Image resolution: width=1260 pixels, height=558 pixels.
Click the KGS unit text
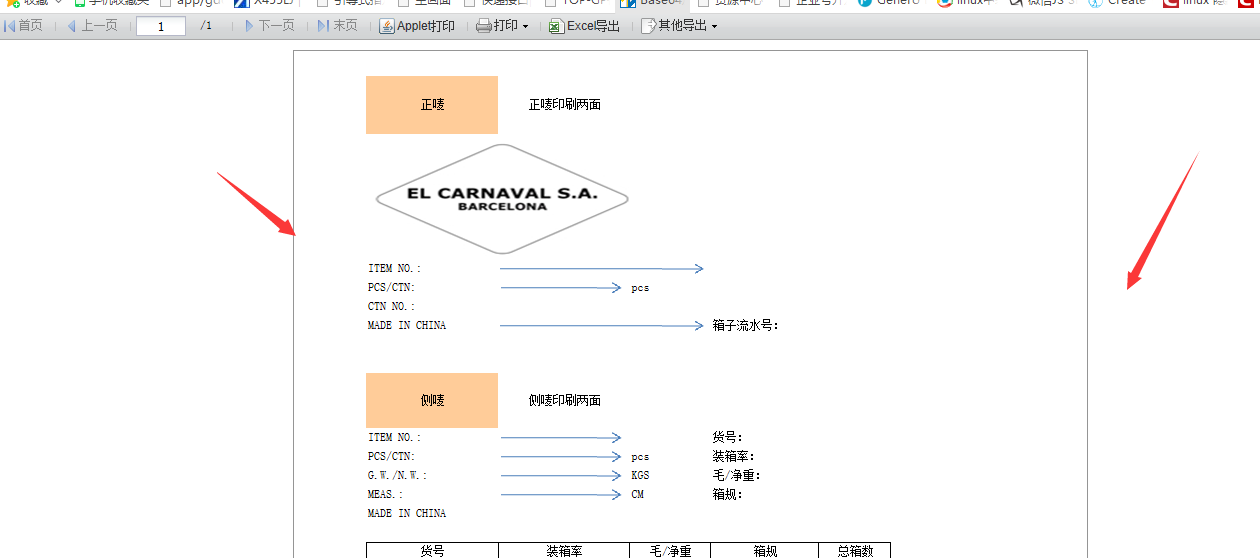[640, 475]
